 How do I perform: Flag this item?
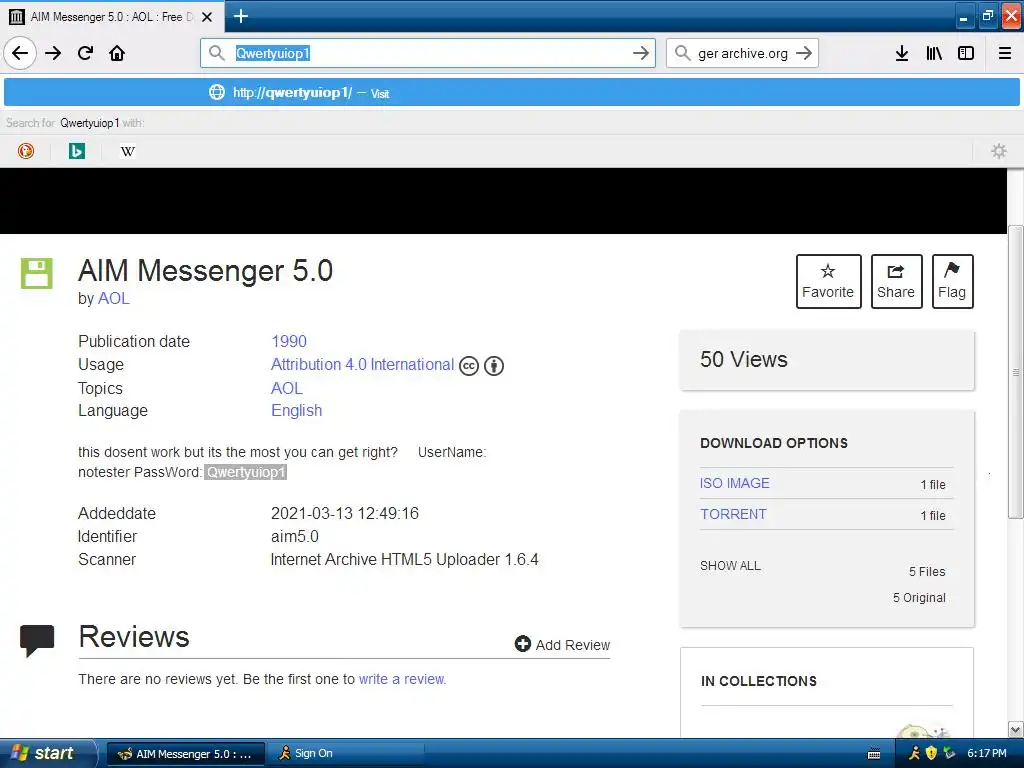tap(952, 281)
